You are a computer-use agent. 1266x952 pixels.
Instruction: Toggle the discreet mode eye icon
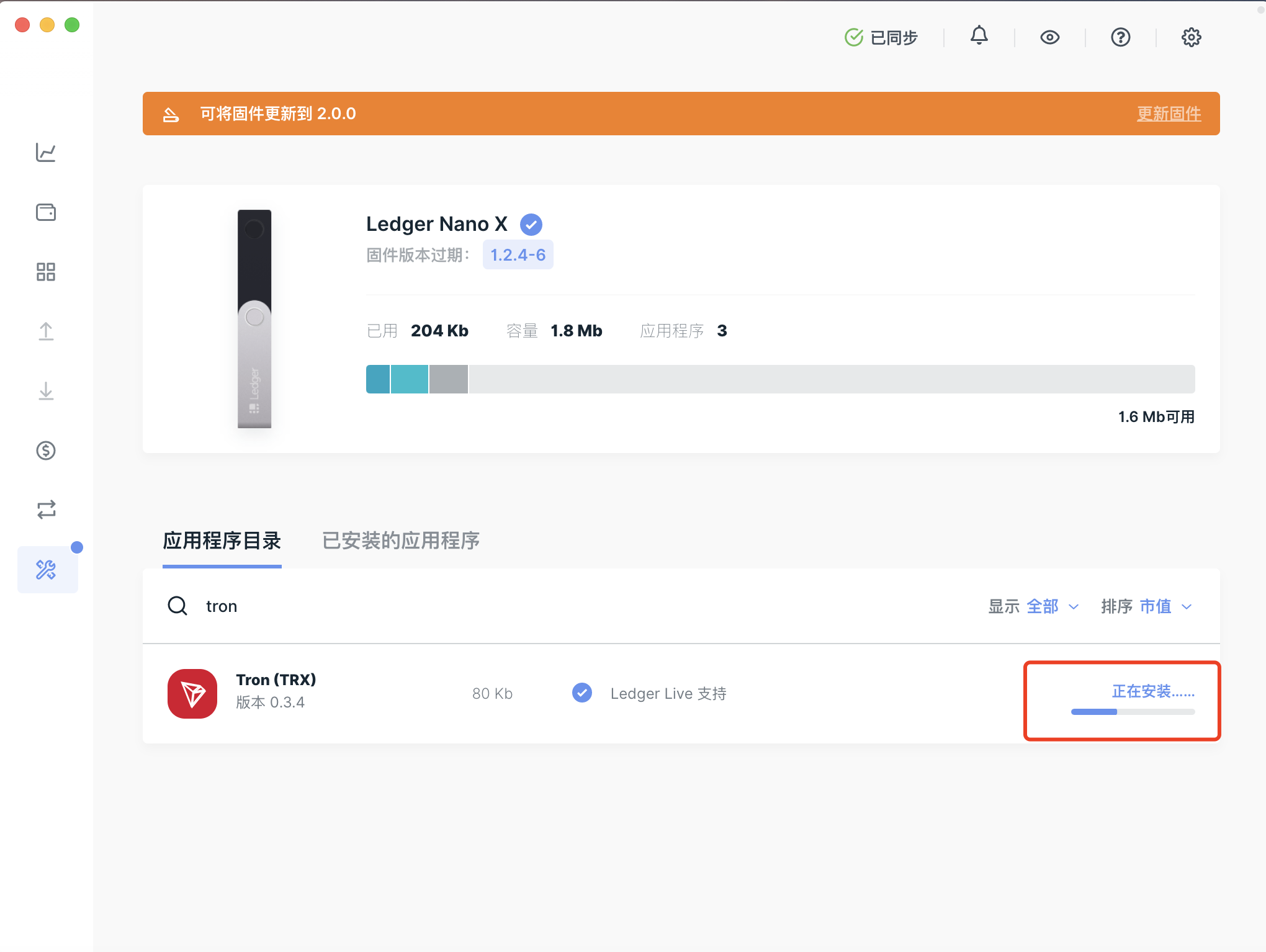click(1050, 37)
